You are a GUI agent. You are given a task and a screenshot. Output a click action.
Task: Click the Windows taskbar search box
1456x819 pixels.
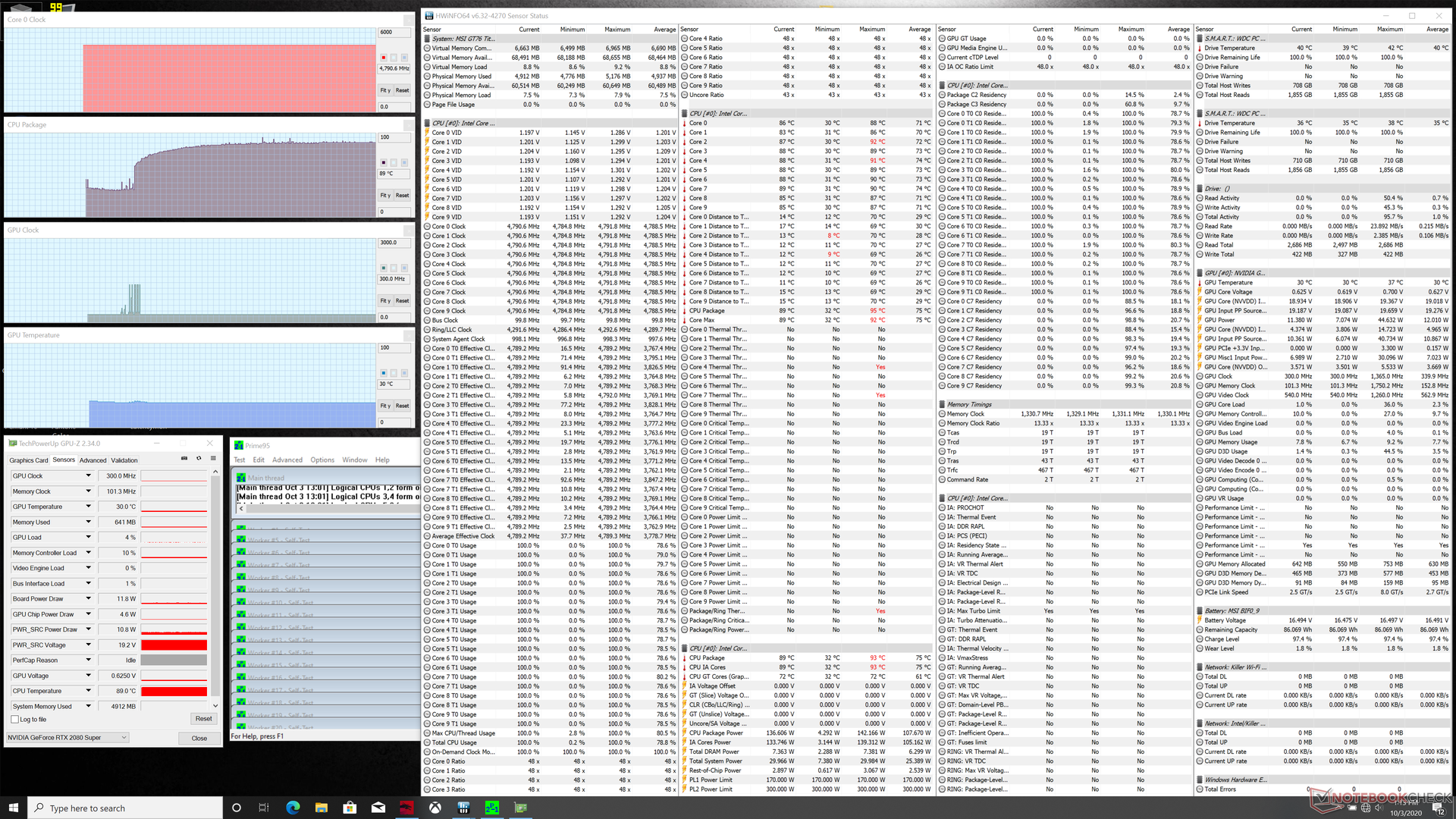coord(125,808)
